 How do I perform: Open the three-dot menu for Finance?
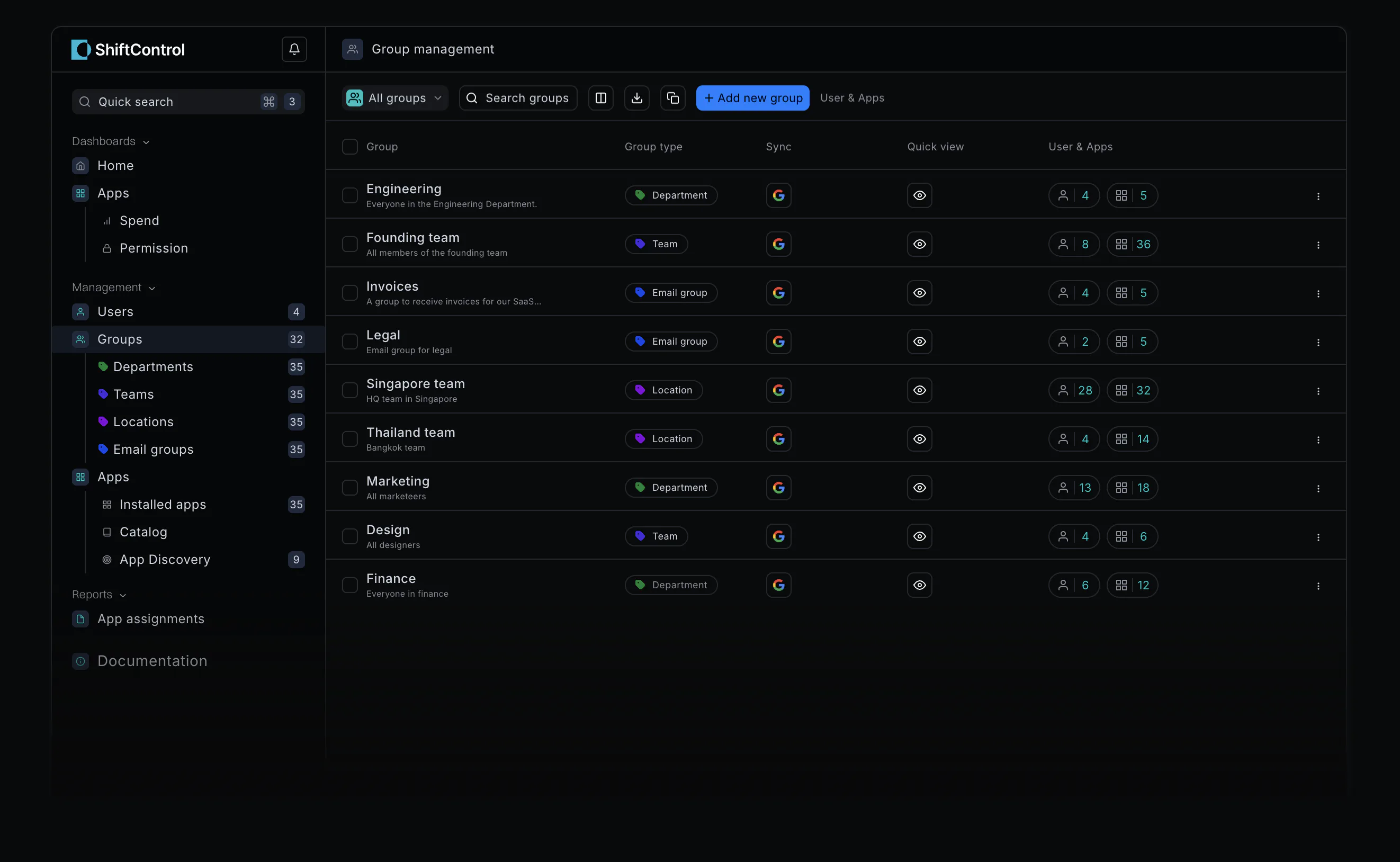coord(1318,586)
